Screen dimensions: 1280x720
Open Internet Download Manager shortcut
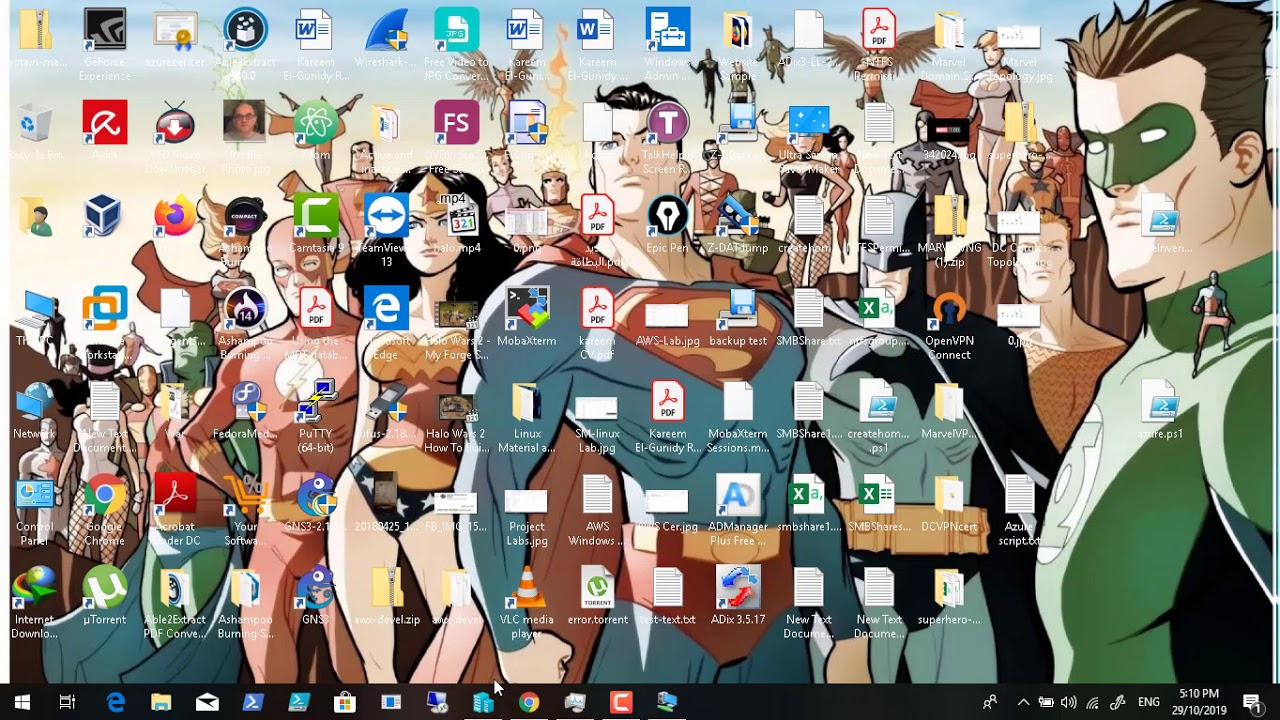click(35, 588)
